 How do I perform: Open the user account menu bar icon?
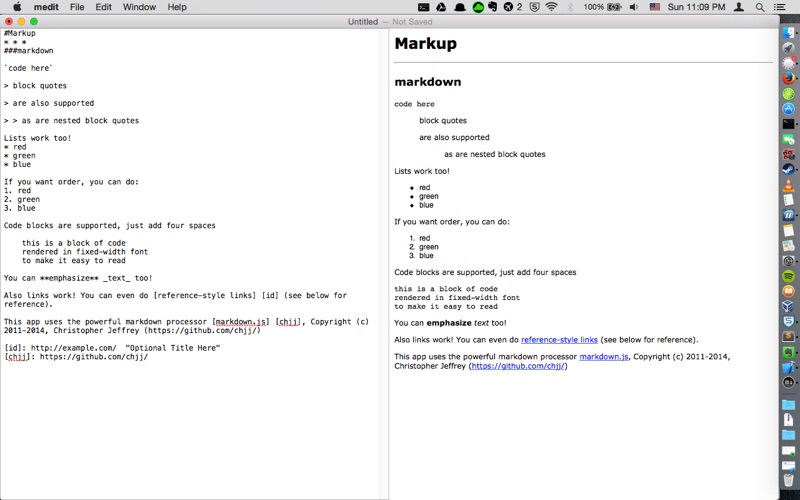(738, 7)
